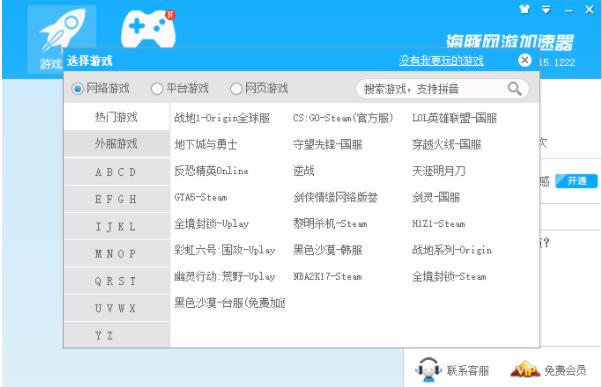Click the VIP 免费会员 badge icon
Image resolution: width=602 pixels, height=387 pixels.
point(525,369)
